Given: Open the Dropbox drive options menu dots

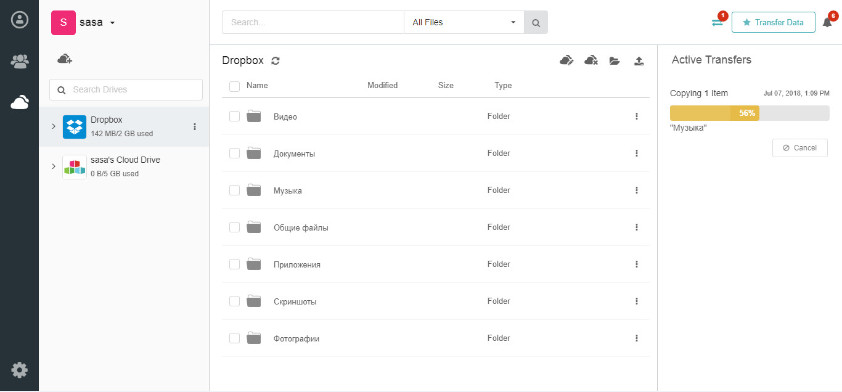Looking at the screenshot, I should pyautogui.click(x=194, y=127).
